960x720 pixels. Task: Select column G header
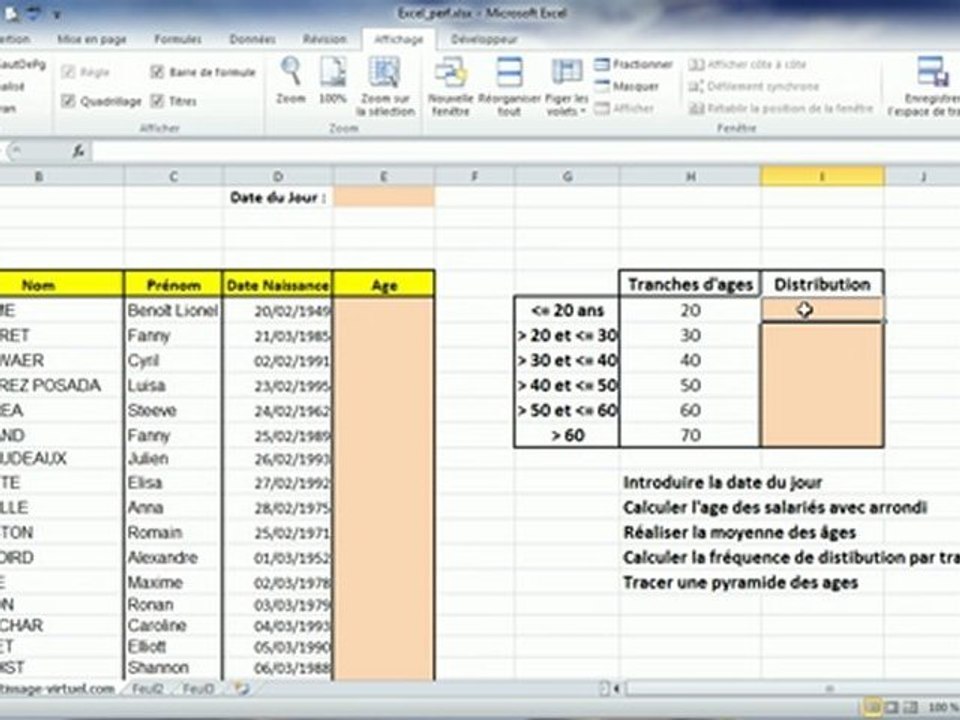[567, 176]
